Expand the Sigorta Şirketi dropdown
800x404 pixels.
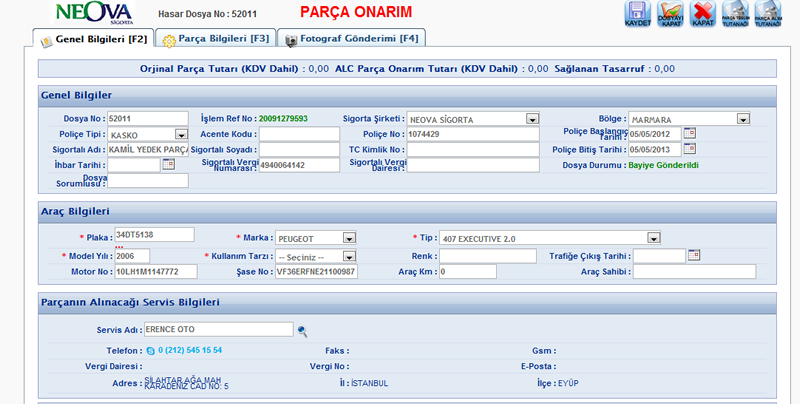[x=533, y=119]
